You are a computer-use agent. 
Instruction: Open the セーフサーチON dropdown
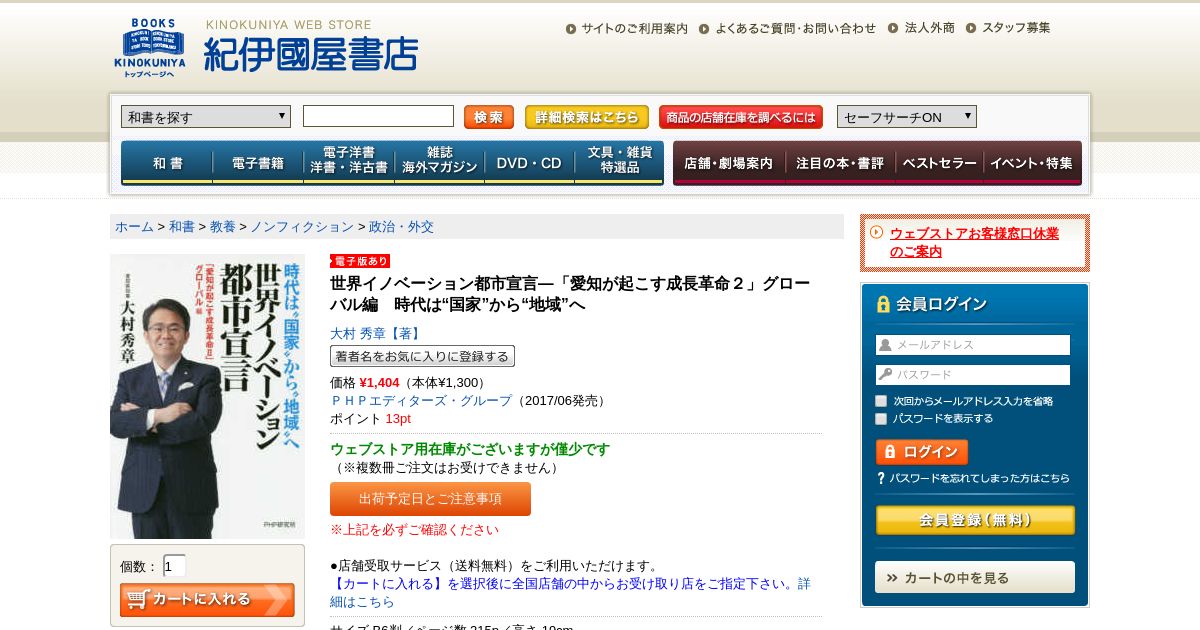coord(907,117)
